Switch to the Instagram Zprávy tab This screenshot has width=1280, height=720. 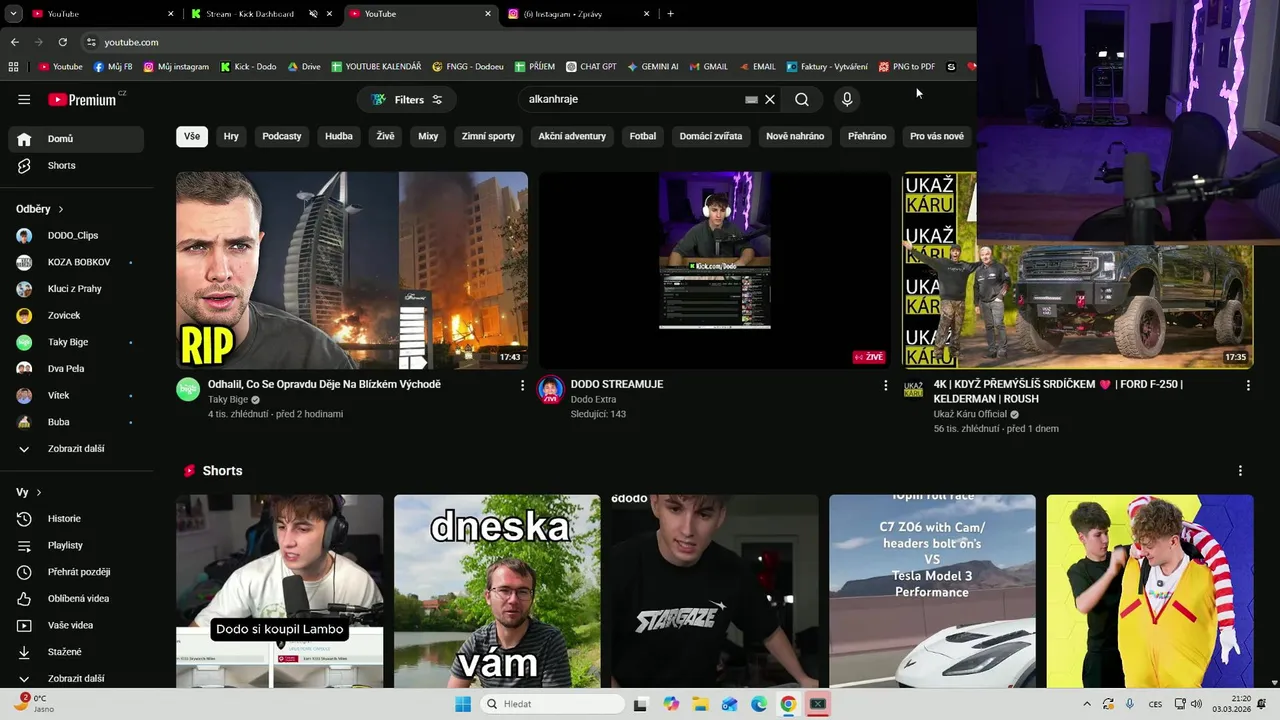tap(570, 14)
